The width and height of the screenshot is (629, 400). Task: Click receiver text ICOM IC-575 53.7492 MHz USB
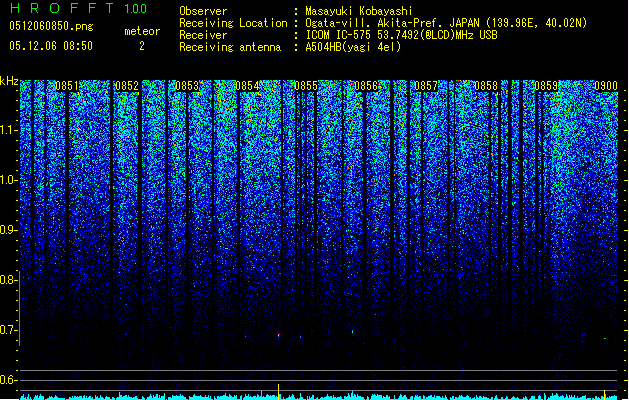pyautogui.click(x=401, y=35)
